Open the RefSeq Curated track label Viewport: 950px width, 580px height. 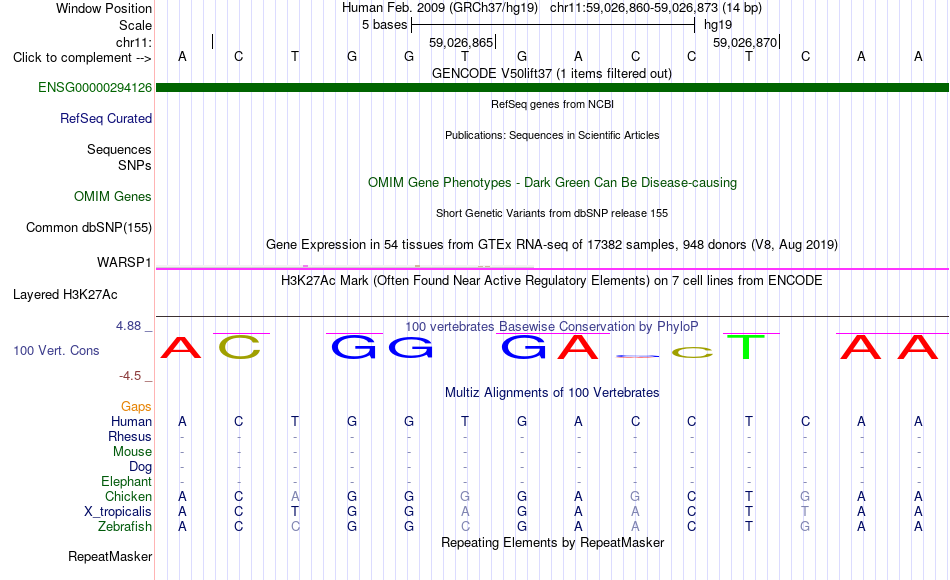coord(105,118)
